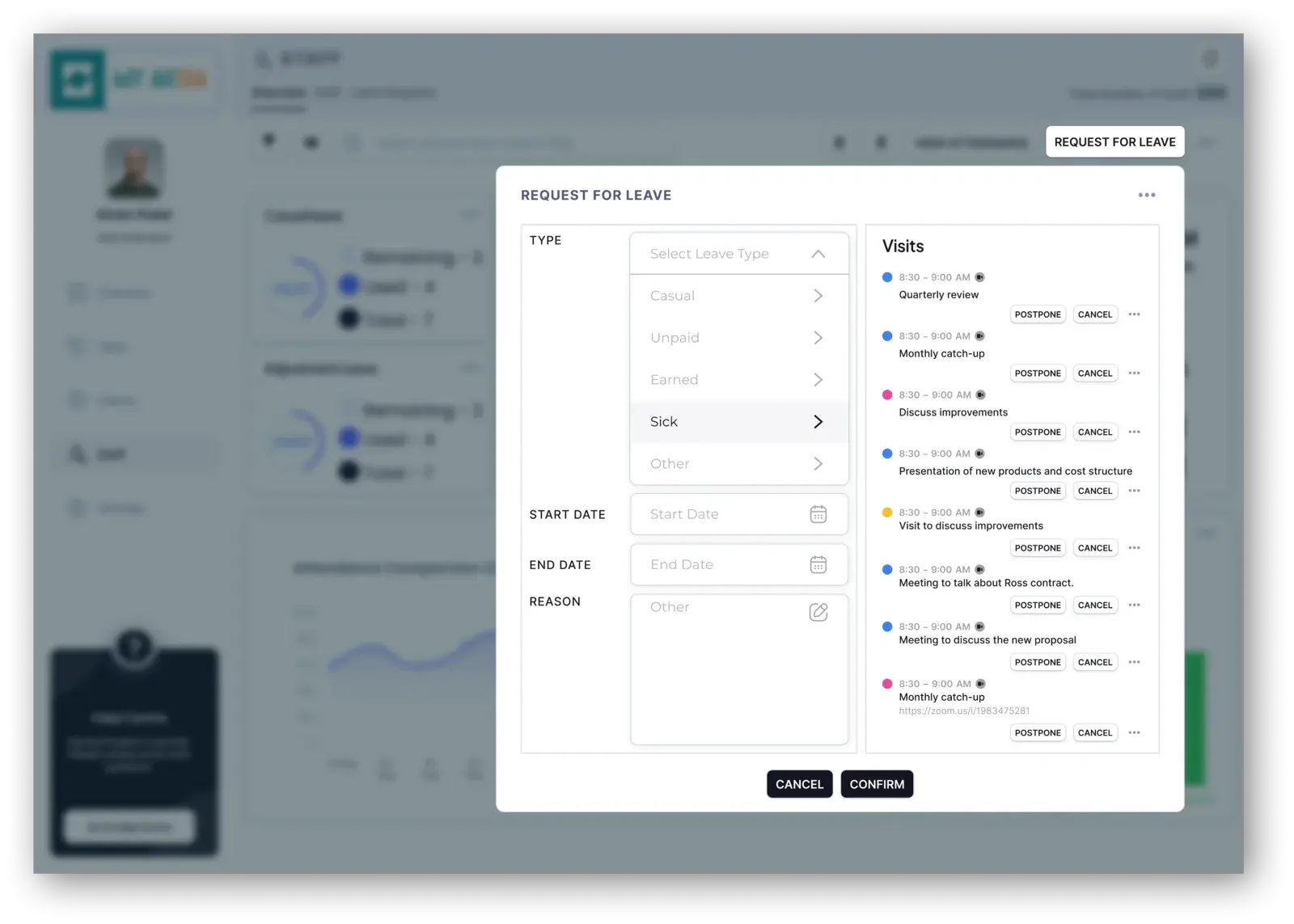Screen dimensions: 1294x924
Task: Cancel the Monthly catch-up with Zoom link
Action: [x=1095, y=733]
